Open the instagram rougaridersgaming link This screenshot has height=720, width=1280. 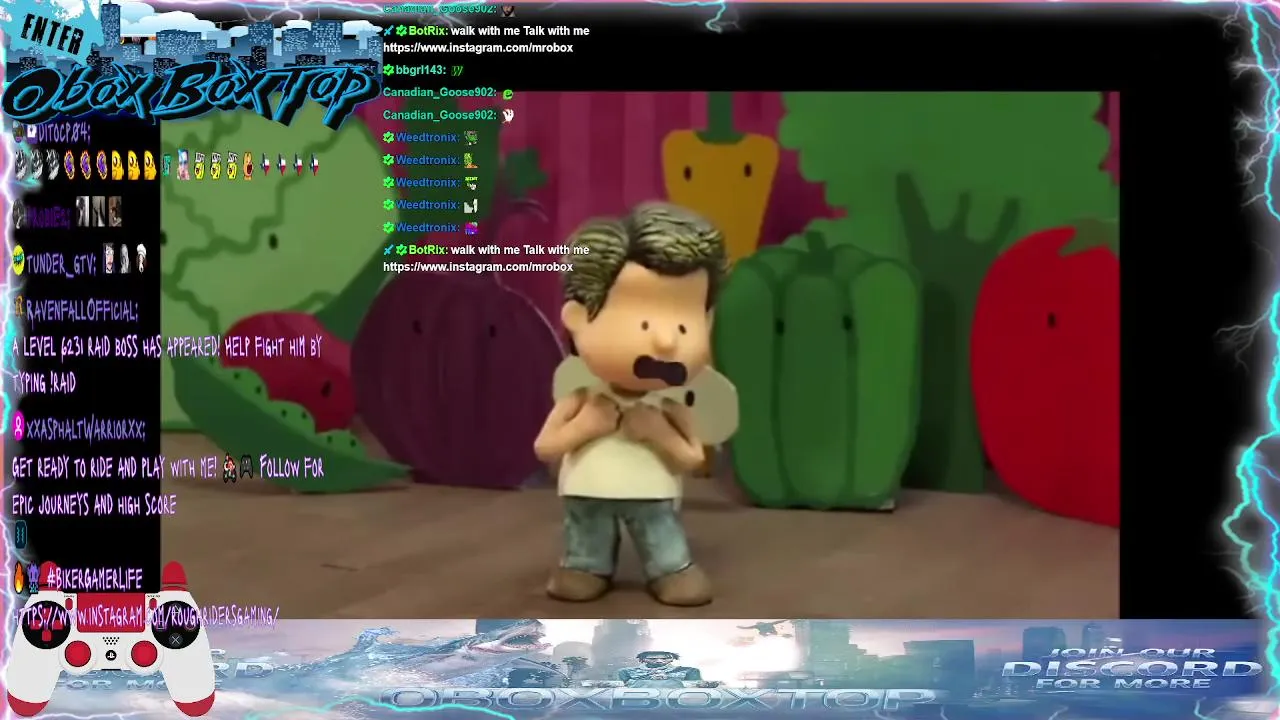click(146, 616)
